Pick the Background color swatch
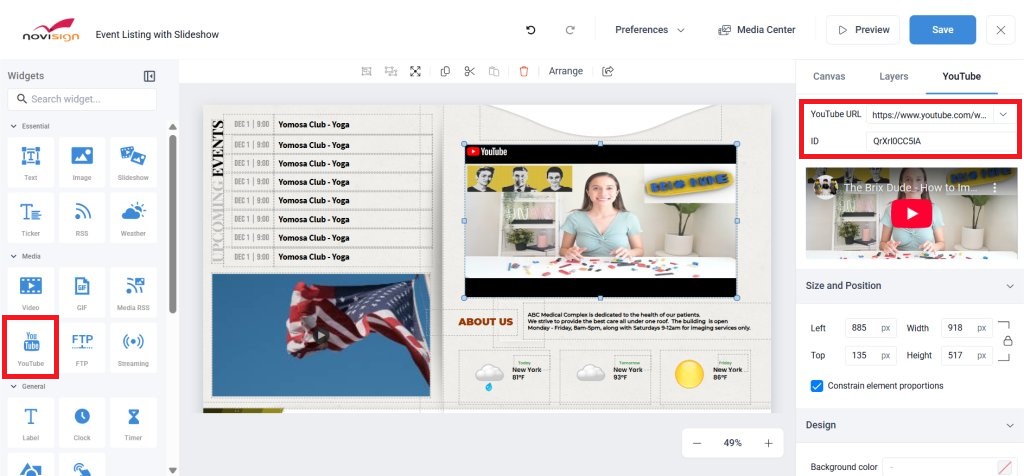This screenshot has width=1024, height=476. pyautogui.click(x=1004, y=468)
